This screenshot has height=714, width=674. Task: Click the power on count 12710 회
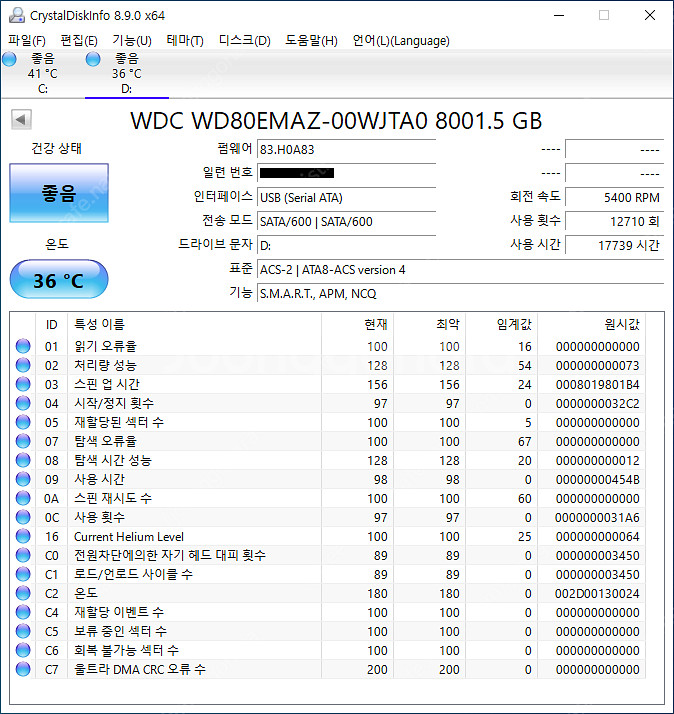pos(614,222)
